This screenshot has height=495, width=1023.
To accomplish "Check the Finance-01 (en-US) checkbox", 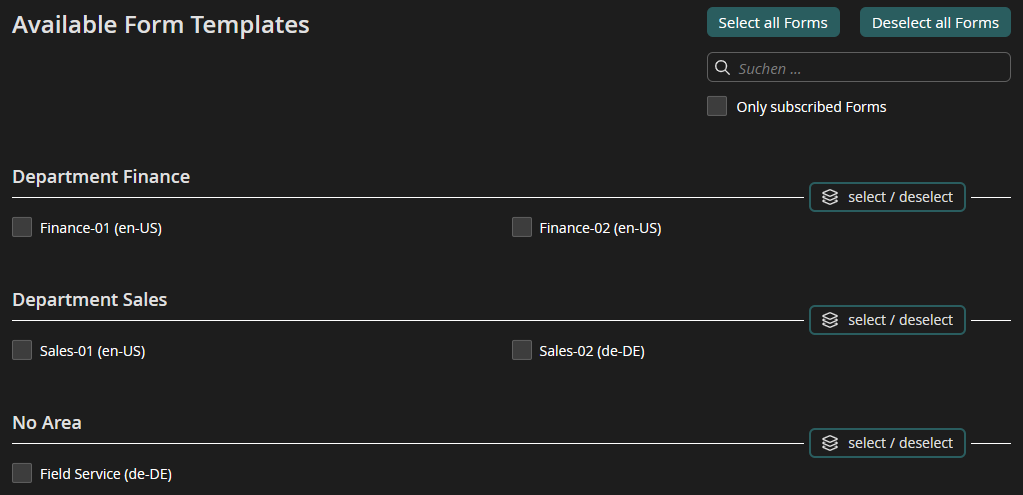I will [22, 227].
